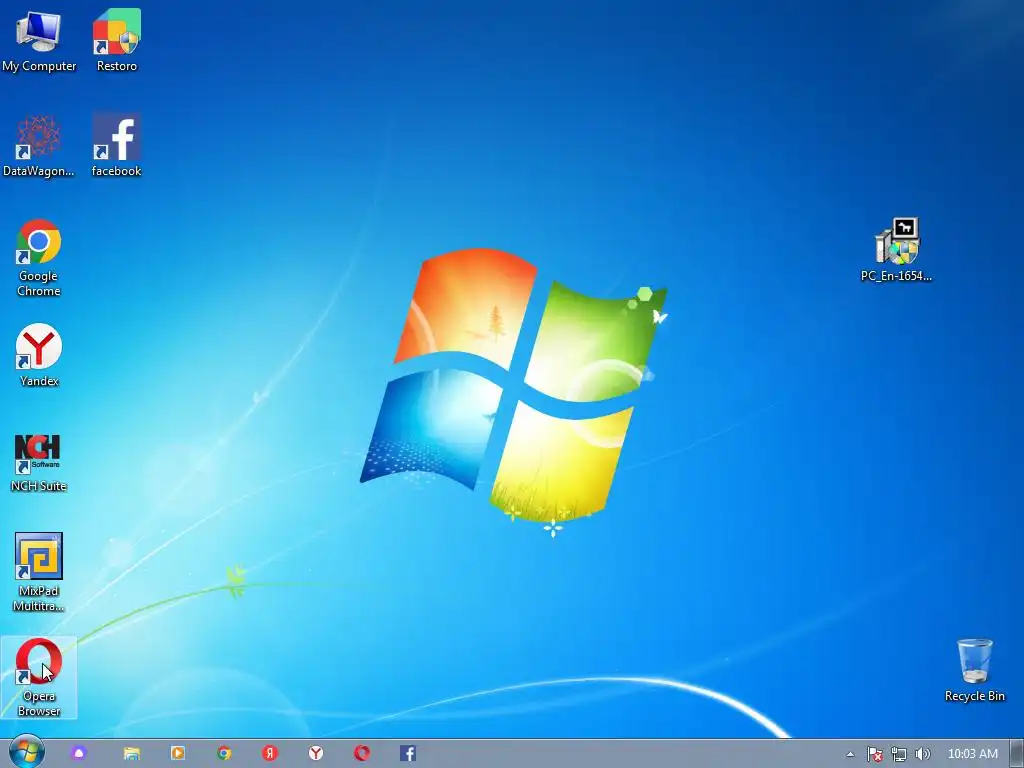Select the MixPad Multitrack desktop shortcut
Viewport: 1024px width, 768px height.
point(39,573)
